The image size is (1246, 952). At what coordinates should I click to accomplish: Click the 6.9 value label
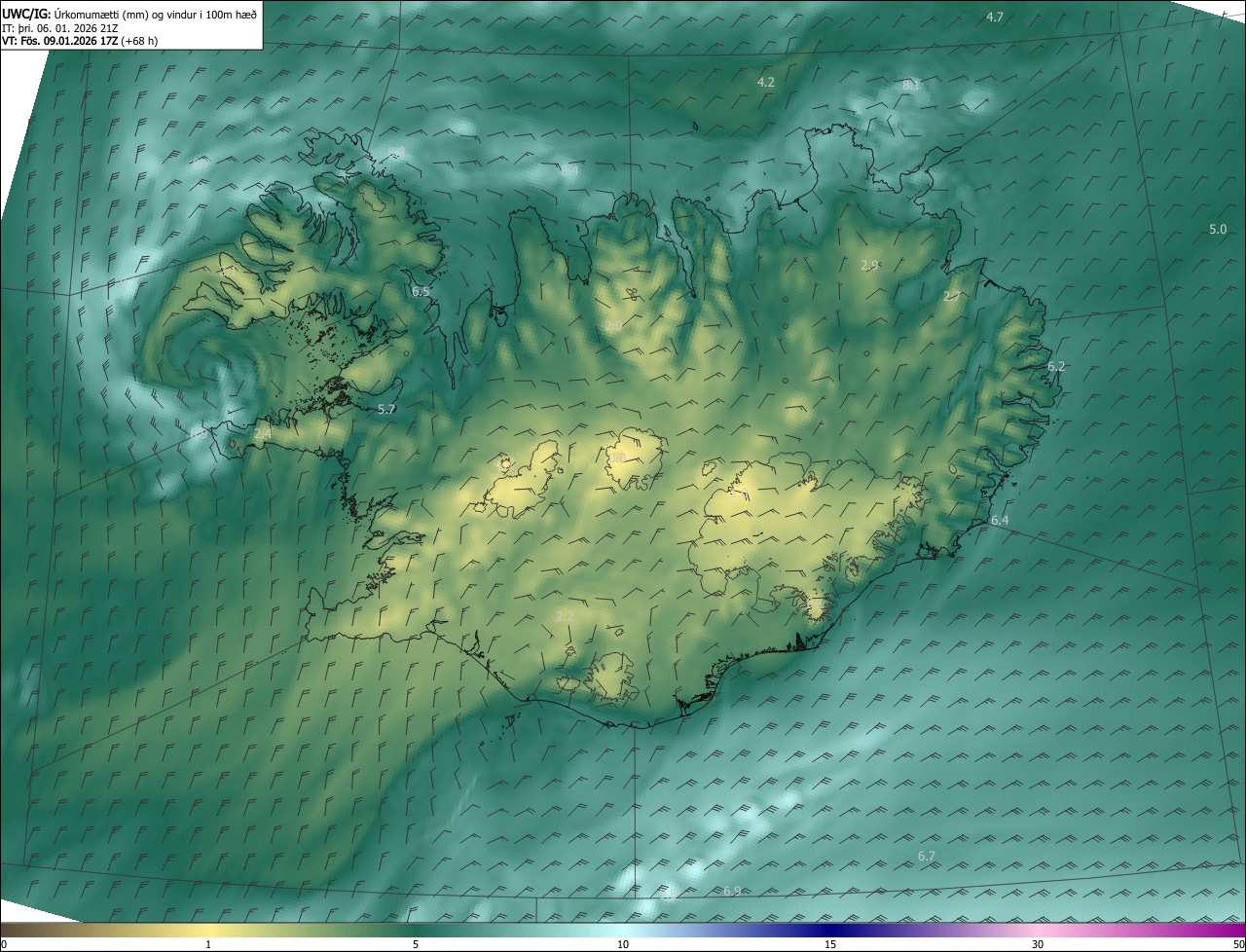pyautogui.click(x=732, y=892)
